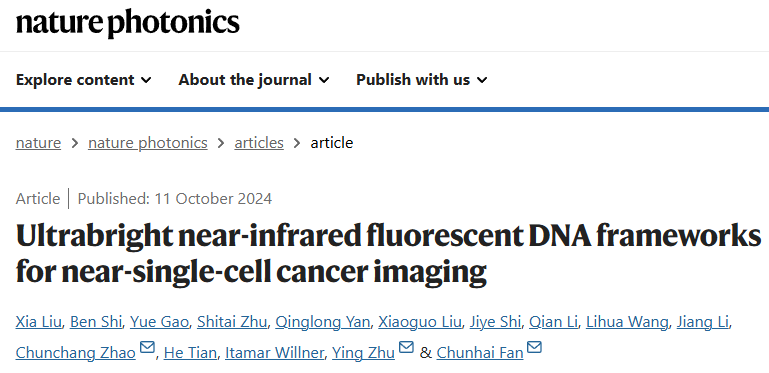Open the About the journal dropdown
The height and width of the screenshot is (373, 769).
(x=254, y=79)
